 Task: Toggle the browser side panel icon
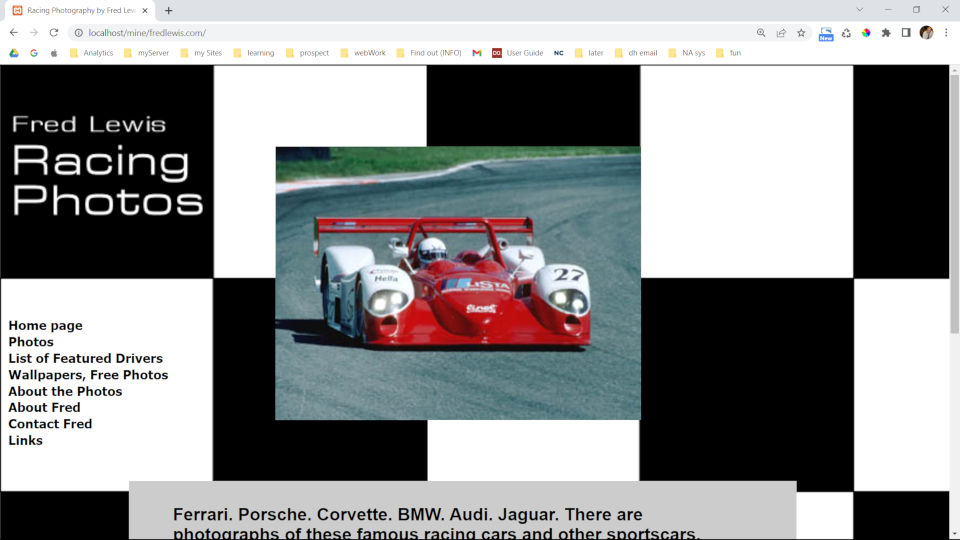906,33
